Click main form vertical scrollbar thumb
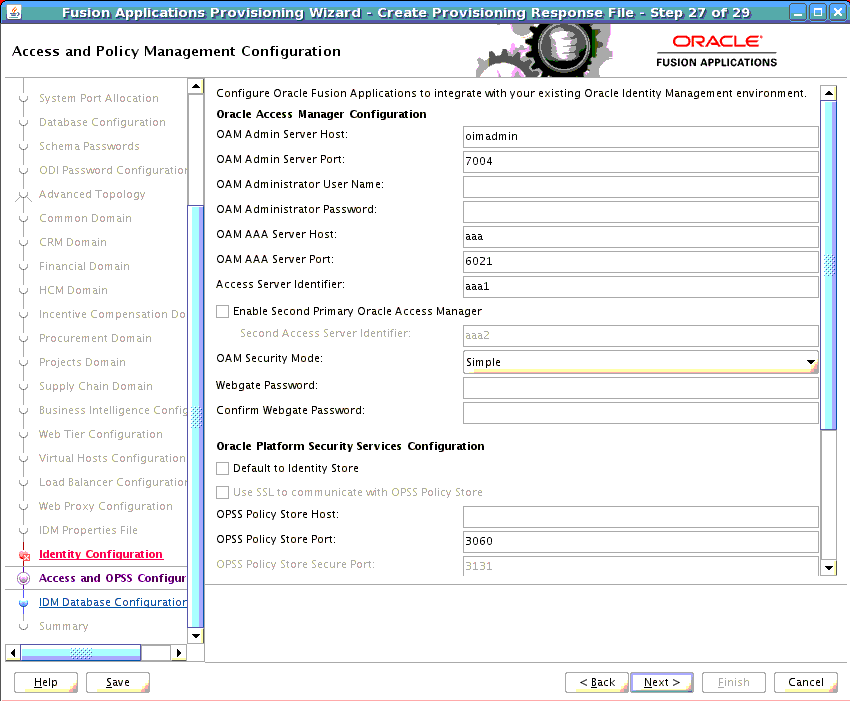This screenshot has height=701, width=850. click(828, 265)
